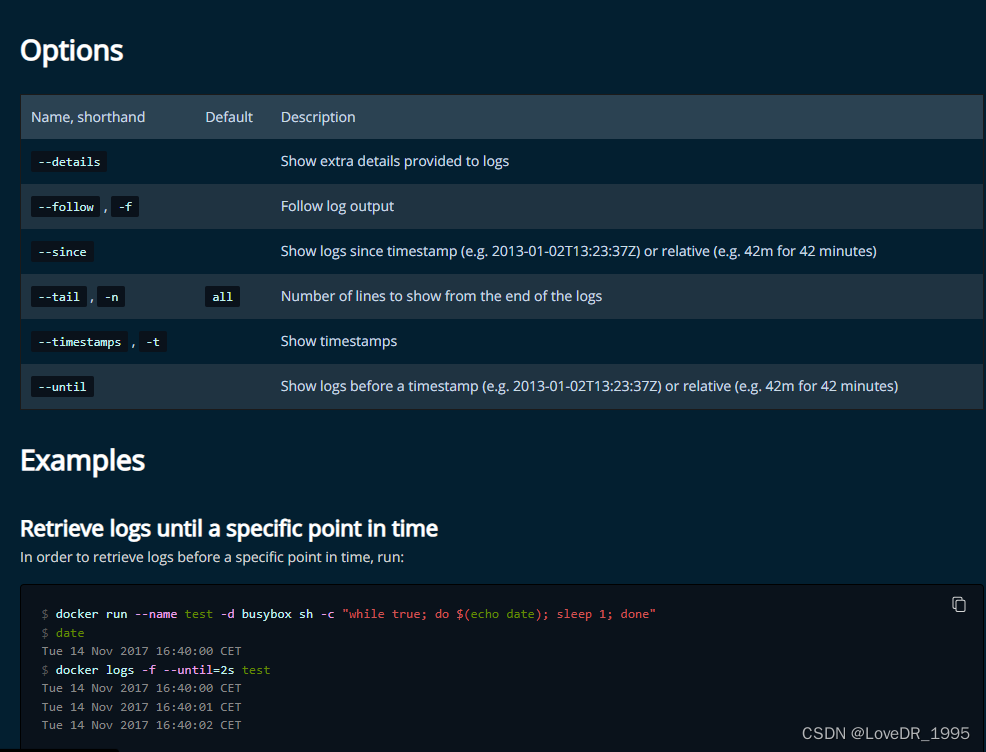Click the -t shorthand tag
The image size is (986, 752).
tap(152, 342)
